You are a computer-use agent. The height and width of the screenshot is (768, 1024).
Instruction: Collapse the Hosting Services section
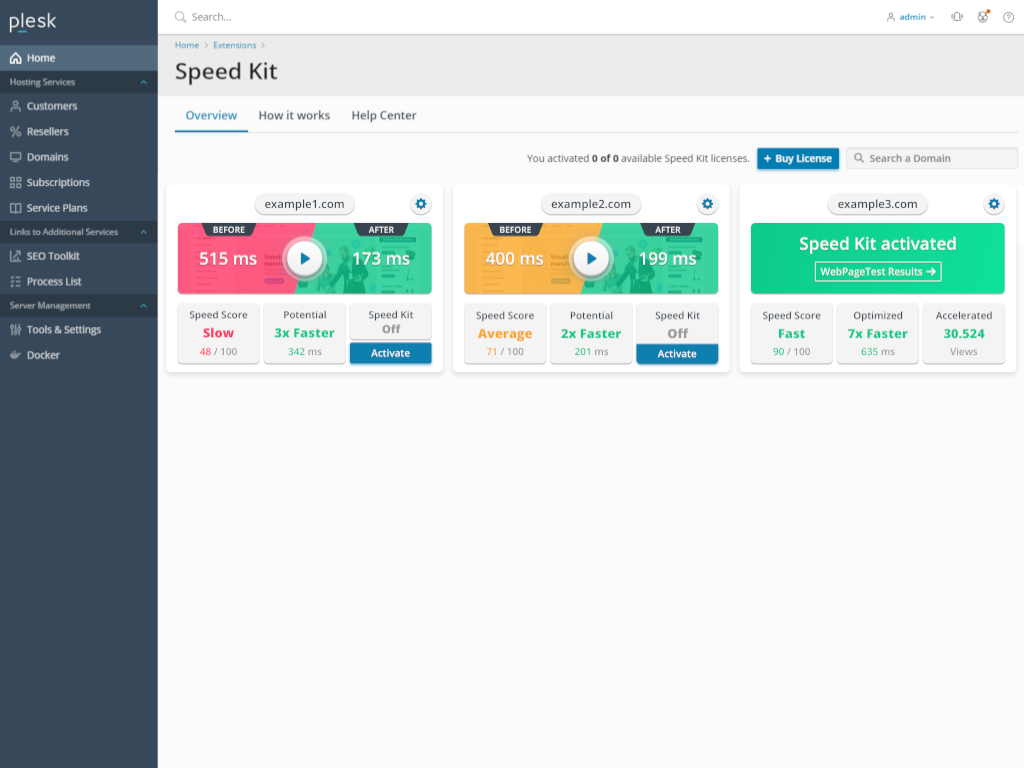coord(143,82)
